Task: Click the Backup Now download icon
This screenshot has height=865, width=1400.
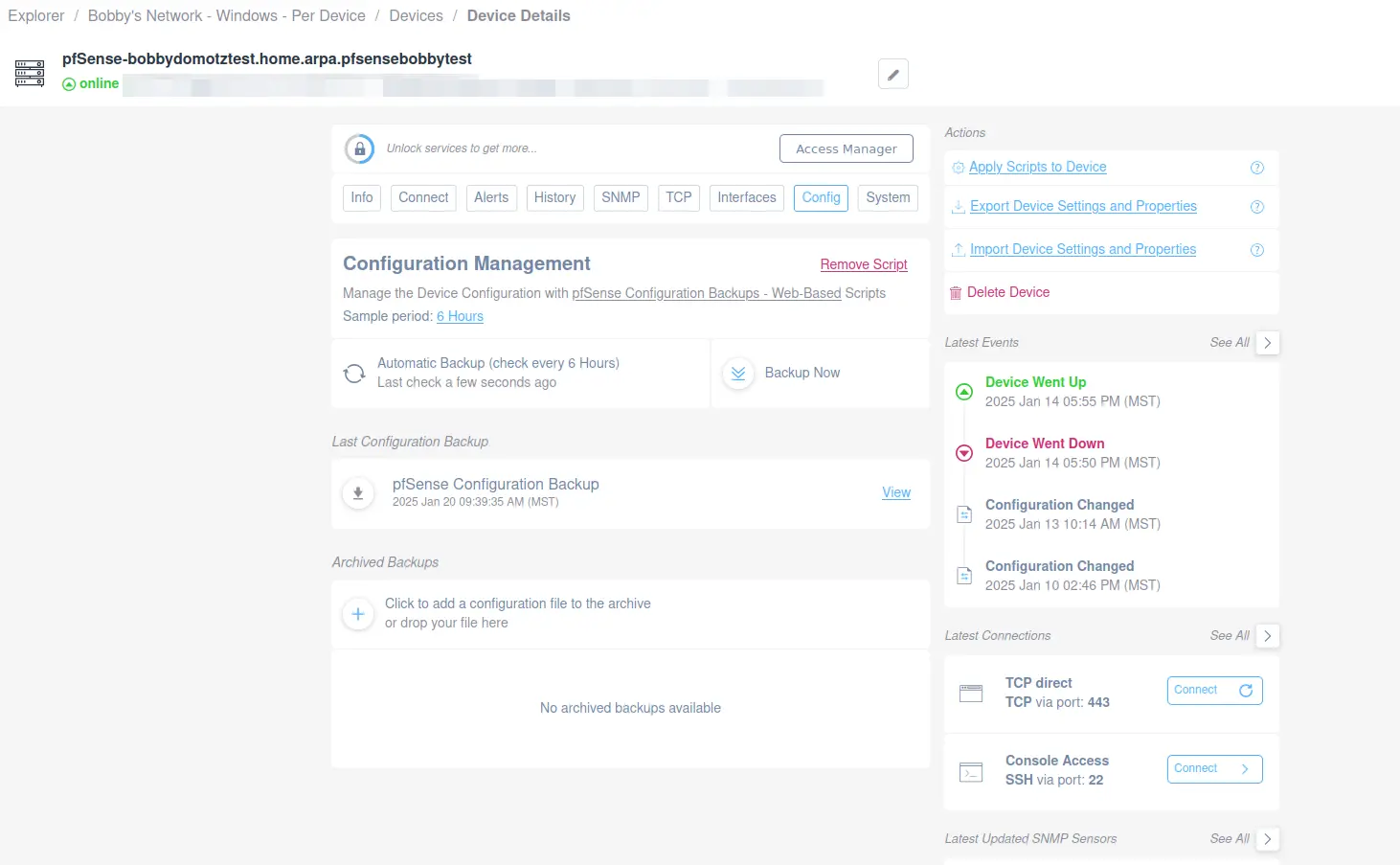Action: pos(738,374)
